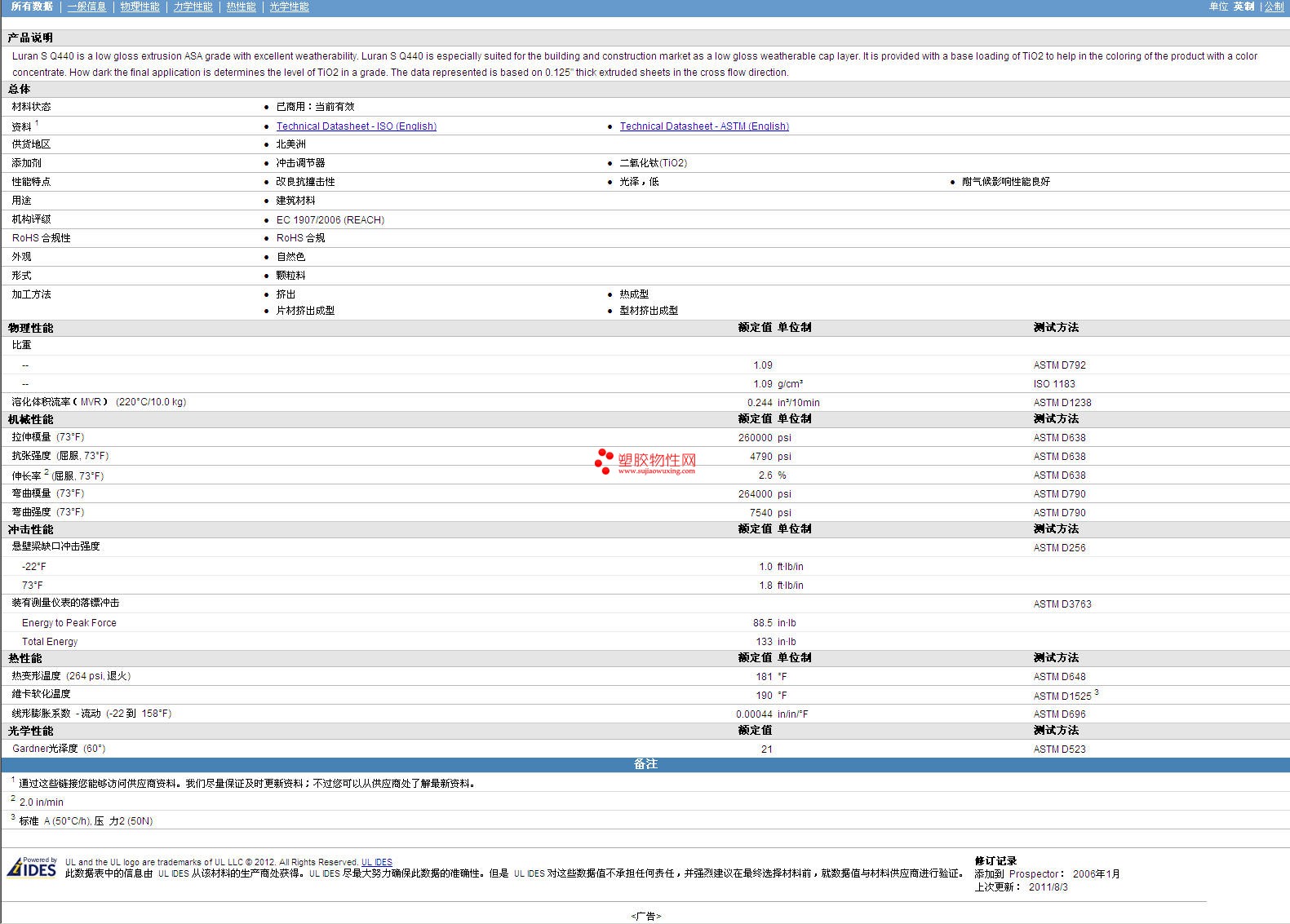
Task: Open Technical Datasheet - ASTM (English) link
Action: click(x=703, y=126)
